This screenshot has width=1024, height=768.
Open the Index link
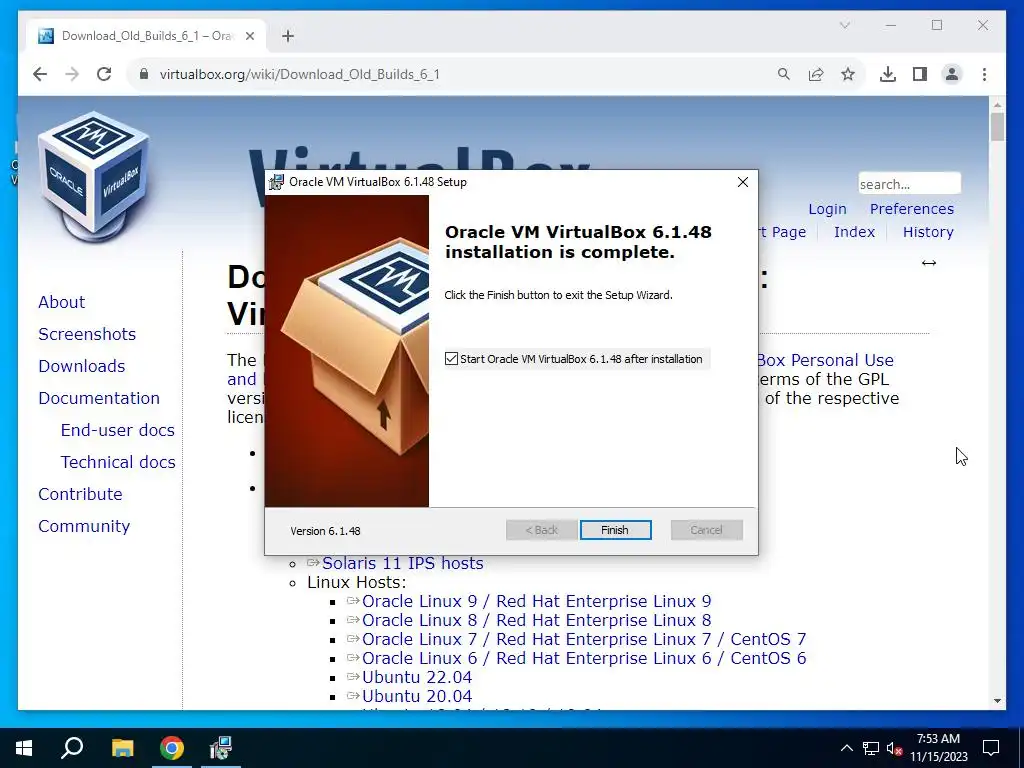tap(854, 232)
